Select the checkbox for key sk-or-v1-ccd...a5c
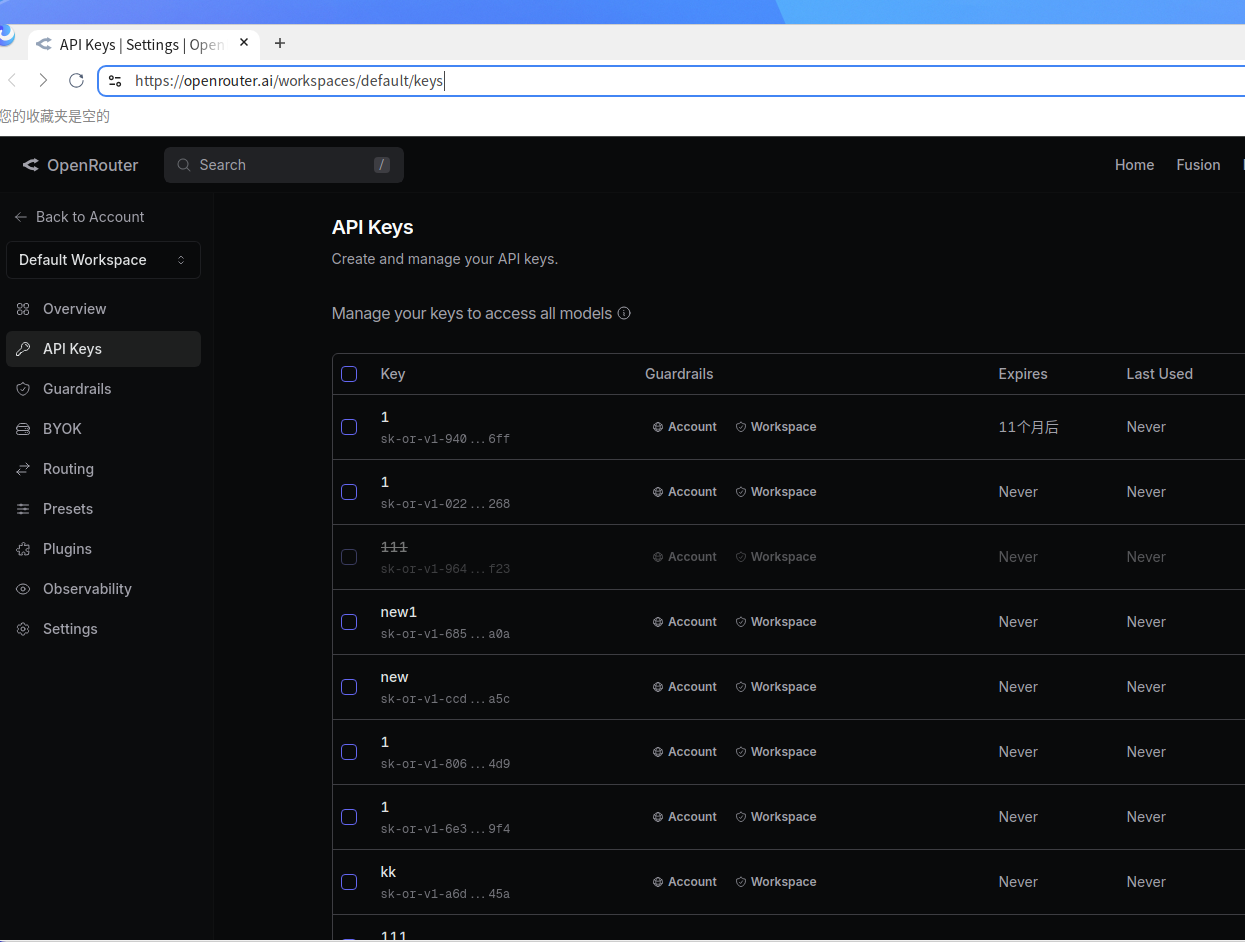The height and width of the screenshot is (942, 1245). click(x=349, y=687)
